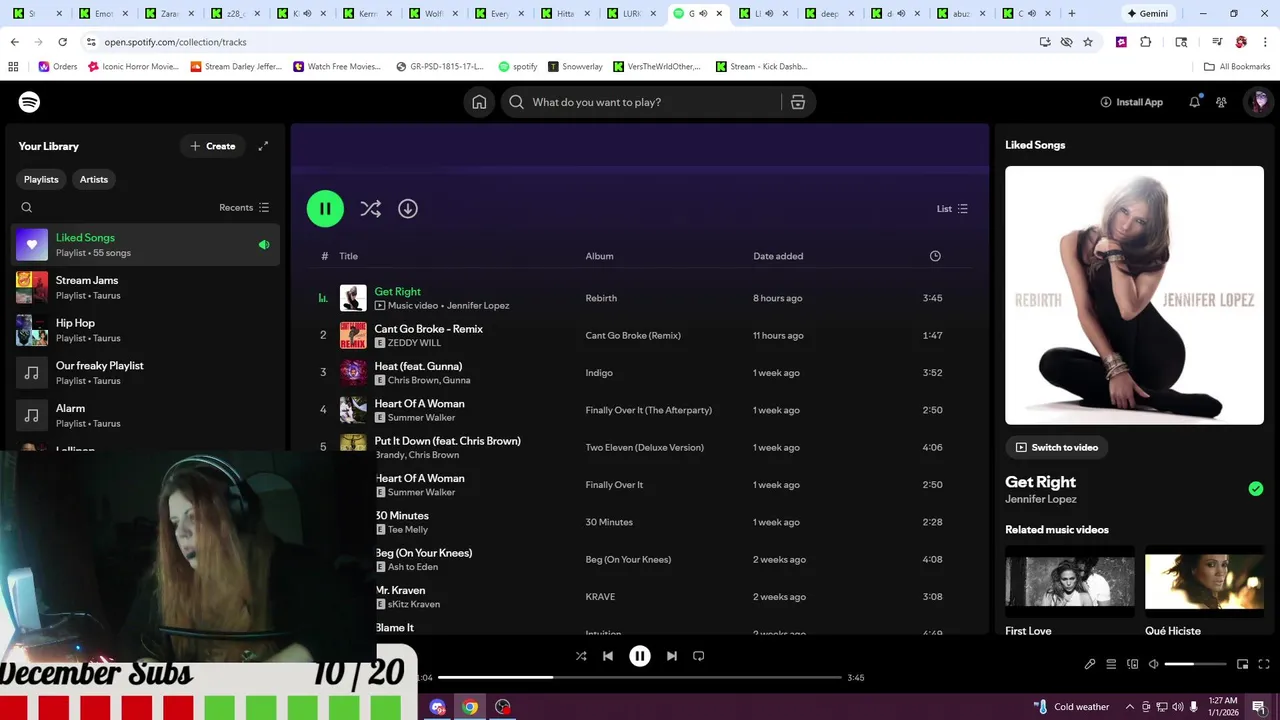
Task: Open Two Eleven (Deluxe Version) album
Action: point(645,447)
